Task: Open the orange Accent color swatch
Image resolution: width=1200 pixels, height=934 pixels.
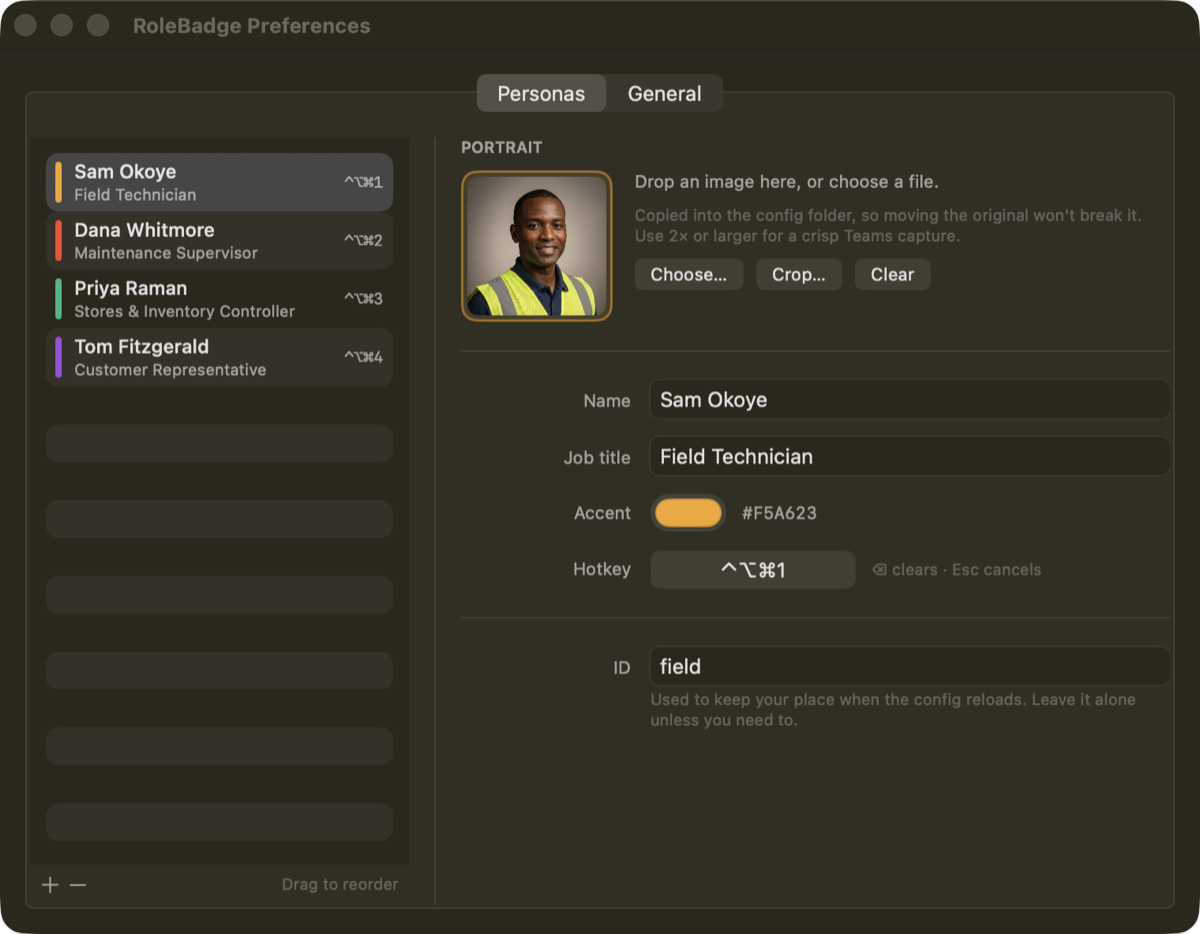Action: 688,513
